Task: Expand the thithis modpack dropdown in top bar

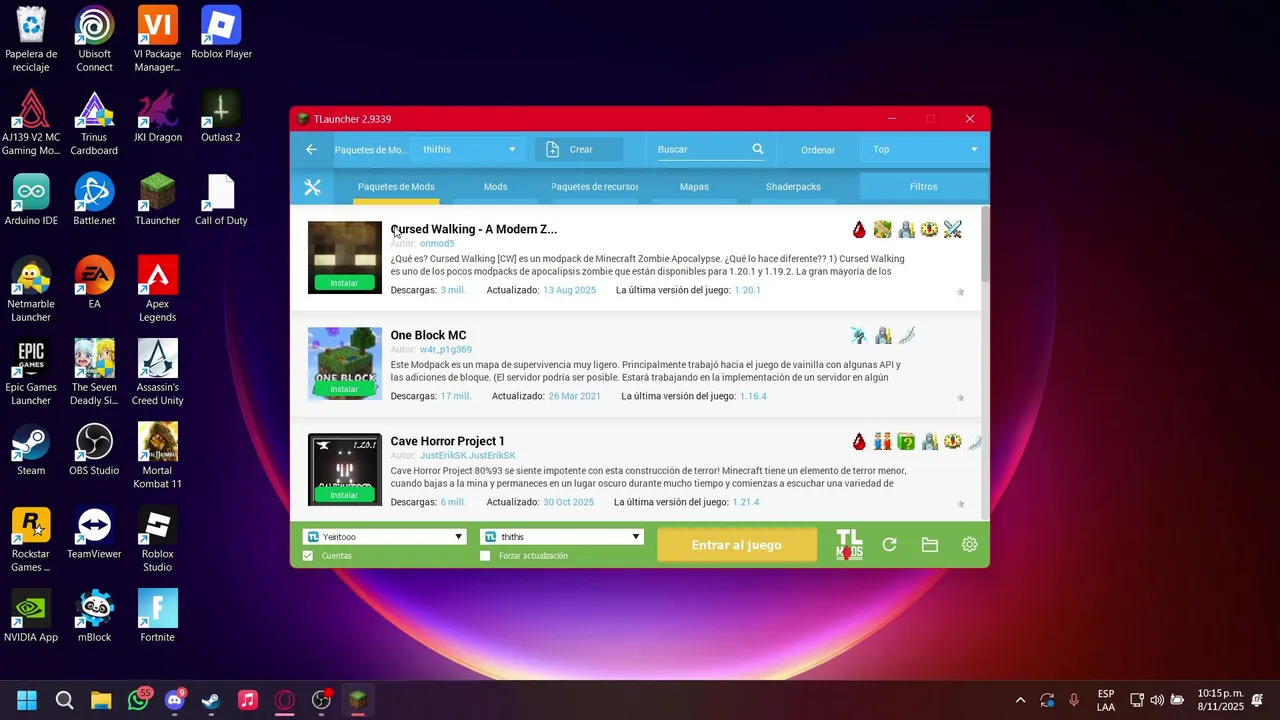Action: tap(467, 150)
